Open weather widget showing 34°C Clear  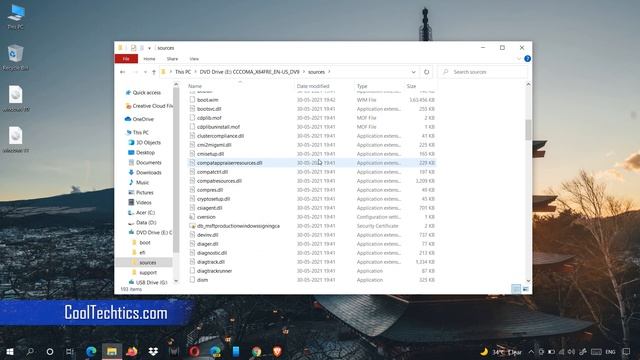[502, 351]
